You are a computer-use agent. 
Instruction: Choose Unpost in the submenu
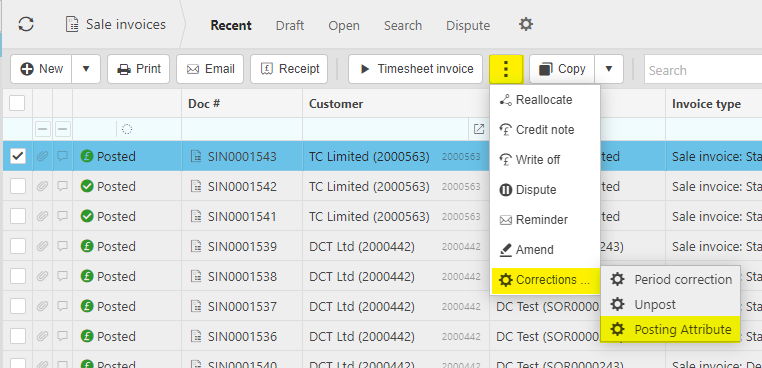tap(671, 304)
